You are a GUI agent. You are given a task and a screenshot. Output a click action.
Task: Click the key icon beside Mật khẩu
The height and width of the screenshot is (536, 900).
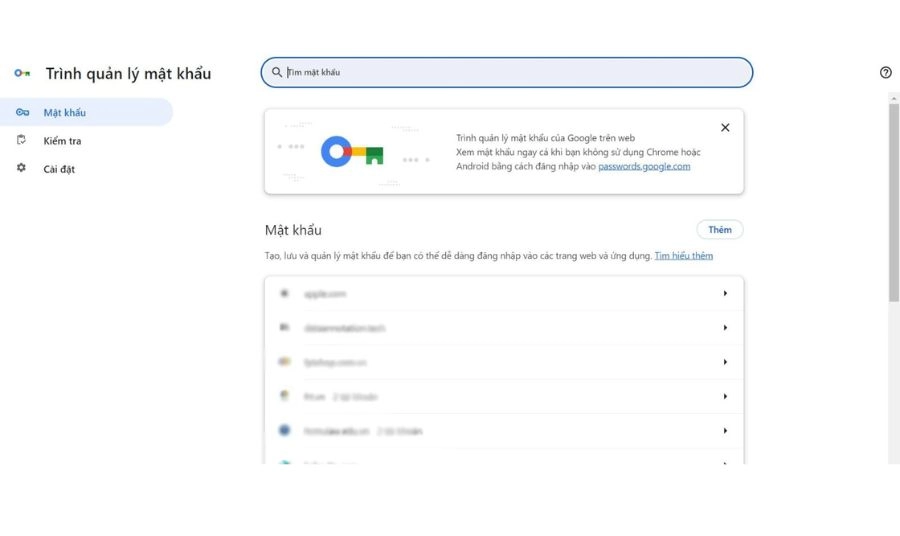22,112
